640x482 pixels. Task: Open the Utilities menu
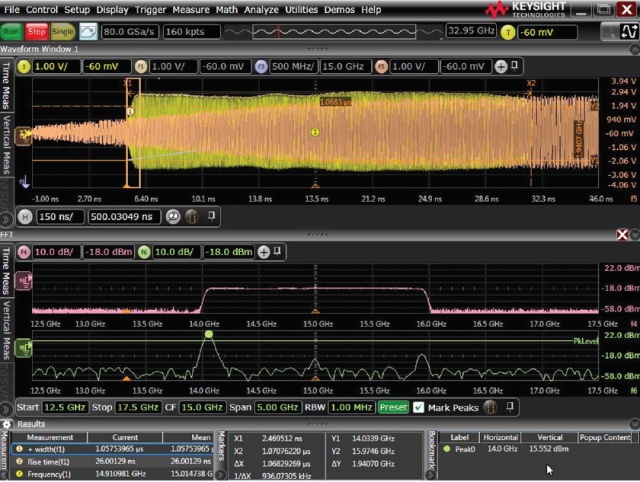coord(301,9)
